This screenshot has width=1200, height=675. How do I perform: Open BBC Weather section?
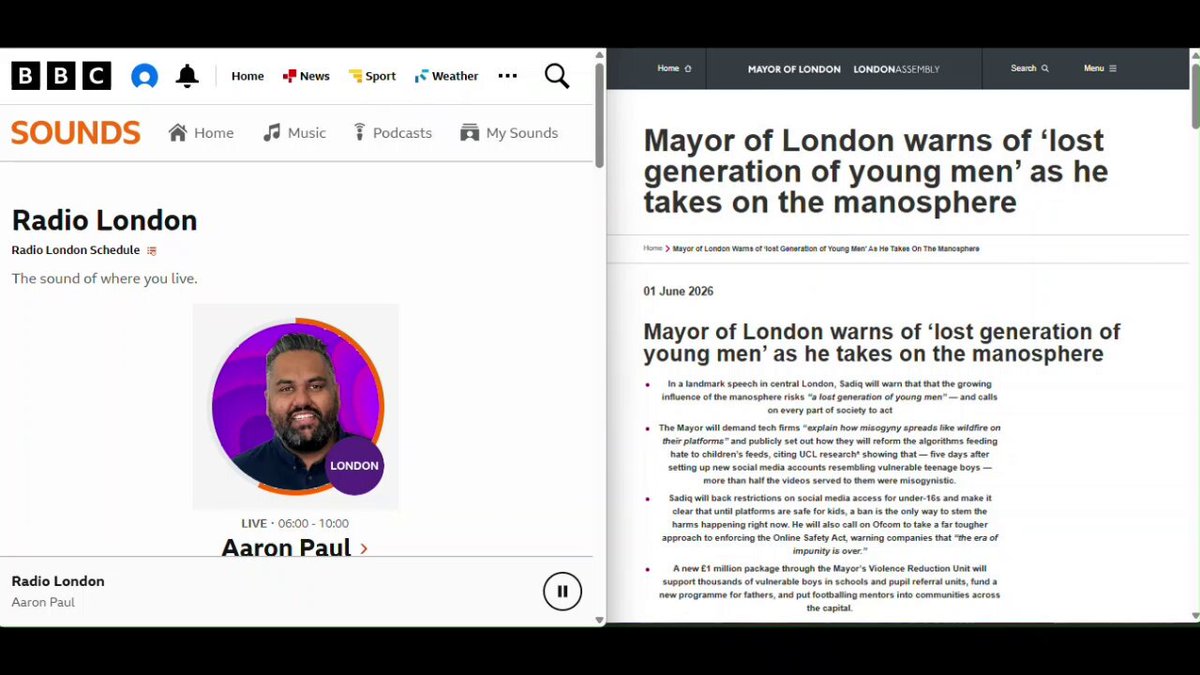tap(447, 76)
